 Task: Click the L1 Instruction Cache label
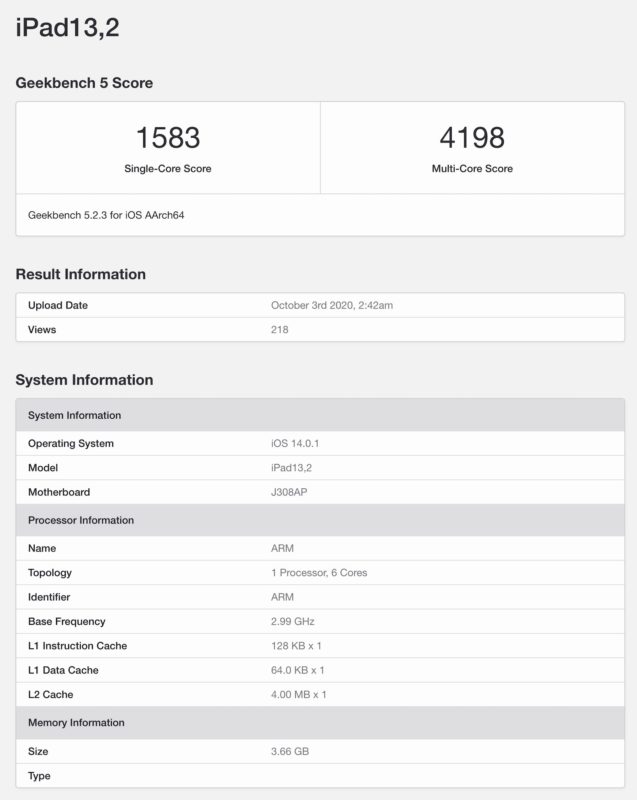[78, 646]
